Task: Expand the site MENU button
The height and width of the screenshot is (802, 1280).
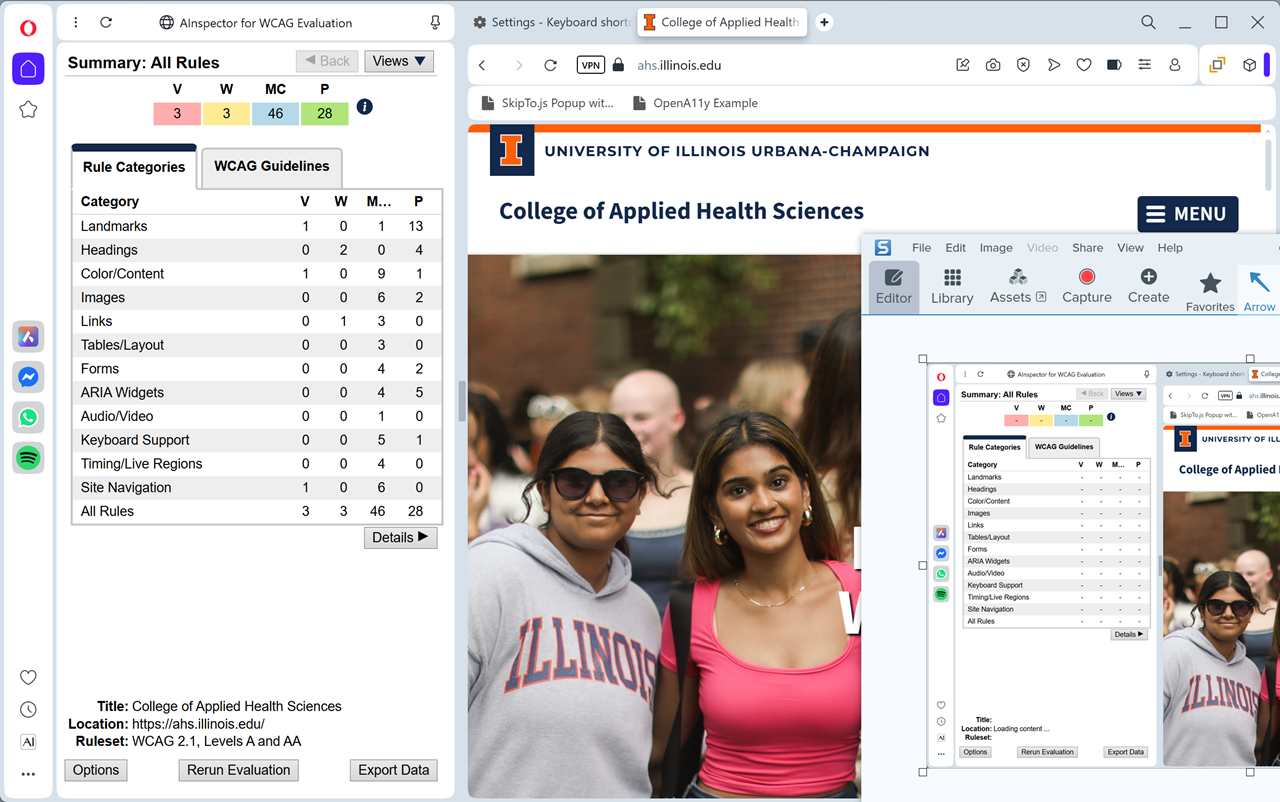Action: (1187, 214)
